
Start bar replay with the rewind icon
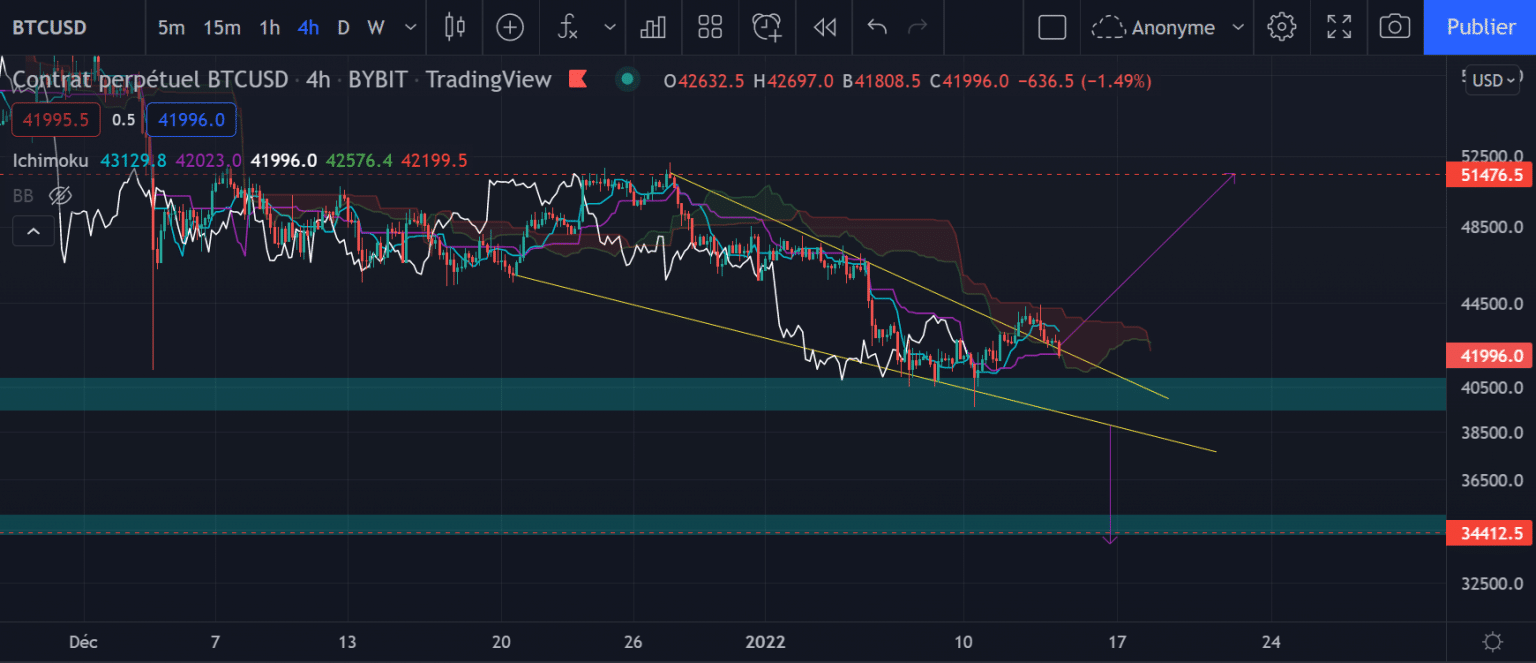[824, 27]
